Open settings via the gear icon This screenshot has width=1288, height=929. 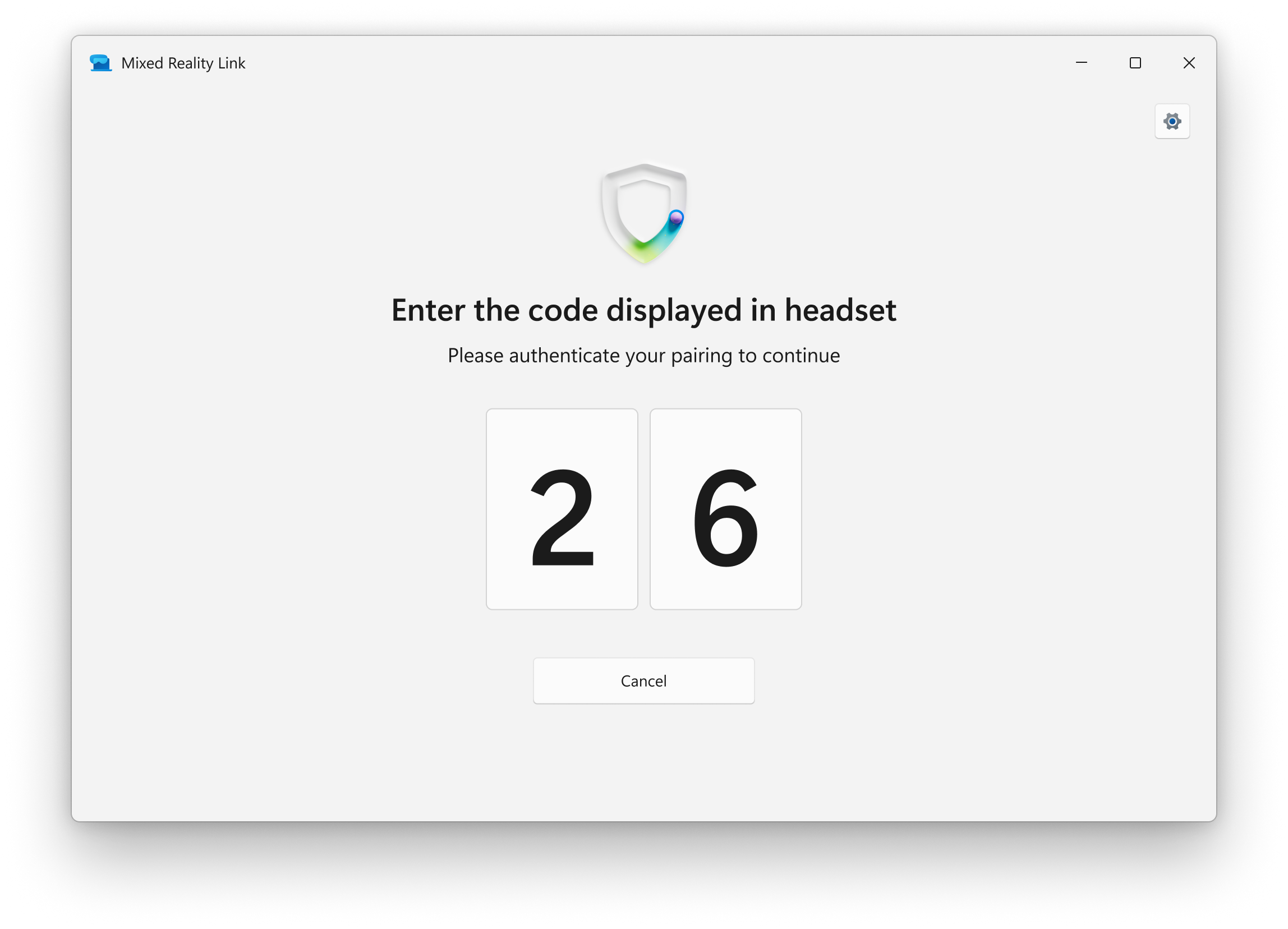point(1172,121)
